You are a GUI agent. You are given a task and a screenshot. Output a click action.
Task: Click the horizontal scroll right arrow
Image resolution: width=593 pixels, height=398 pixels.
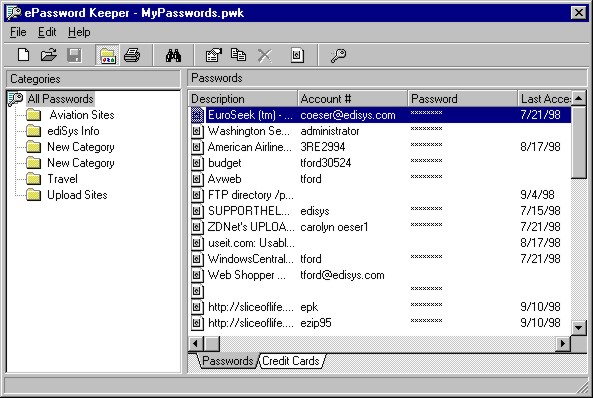coord(563,344)
